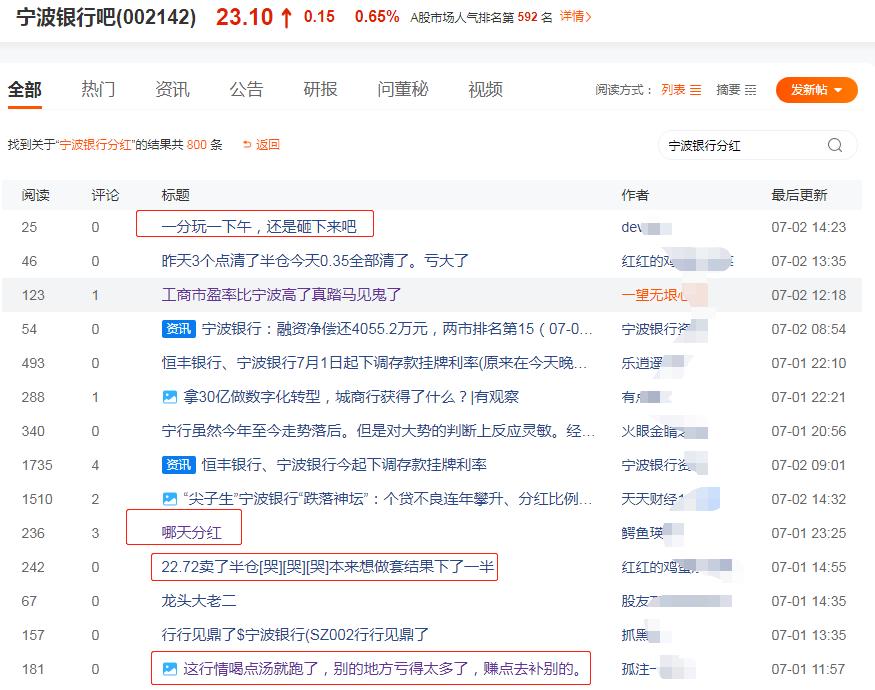Open the 资讯 tab
875x690 pixels.
(172, 89)
